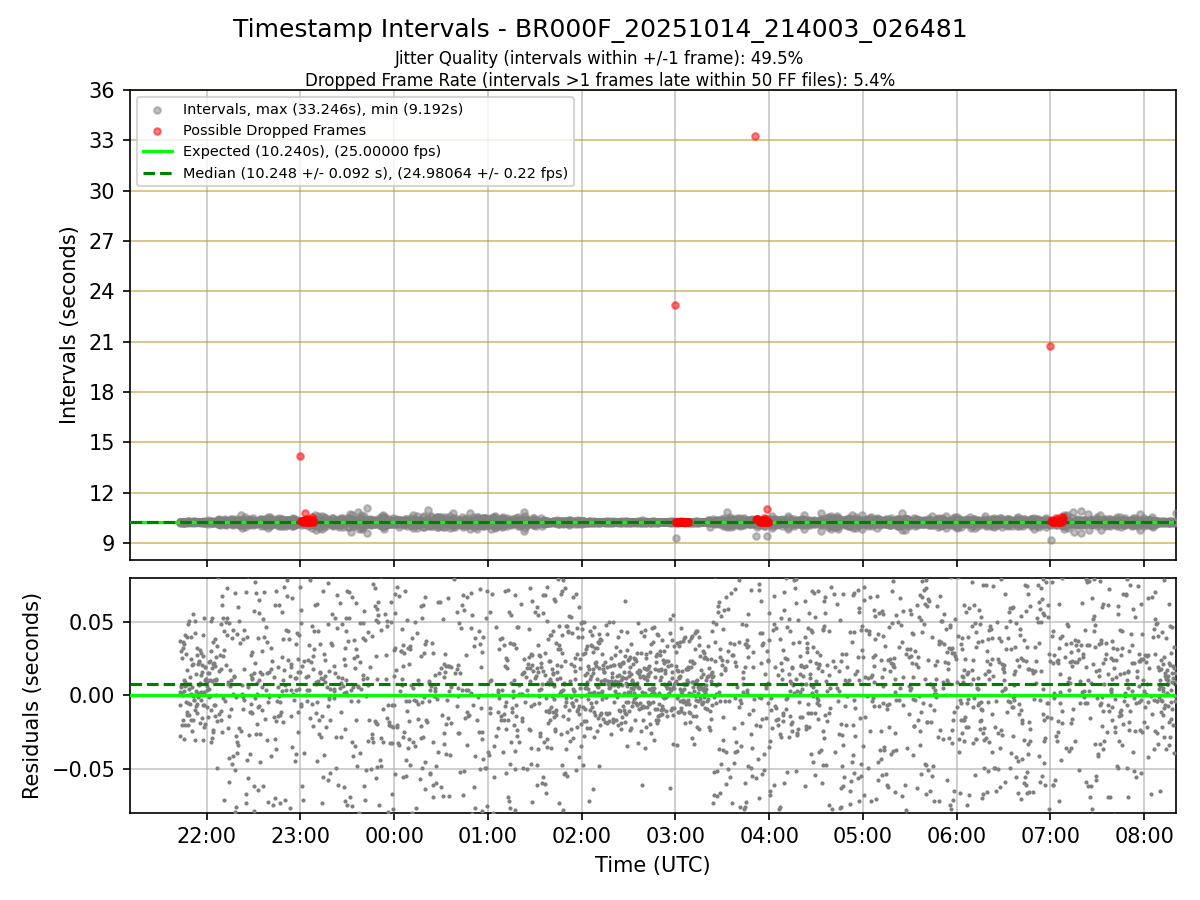Screen dimensions: 1200x900
Task: Click the red outlier near 21 seconds at 07:00
Action: point(1050,346)
